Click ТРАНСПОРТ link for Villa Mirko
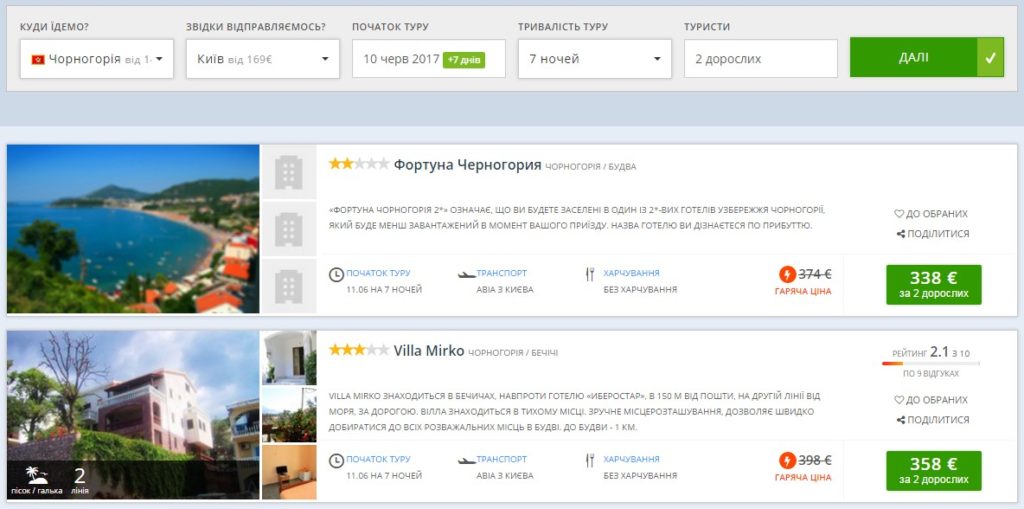The width and height of the screenshot is (1024, 509). (x=502, y=459)
